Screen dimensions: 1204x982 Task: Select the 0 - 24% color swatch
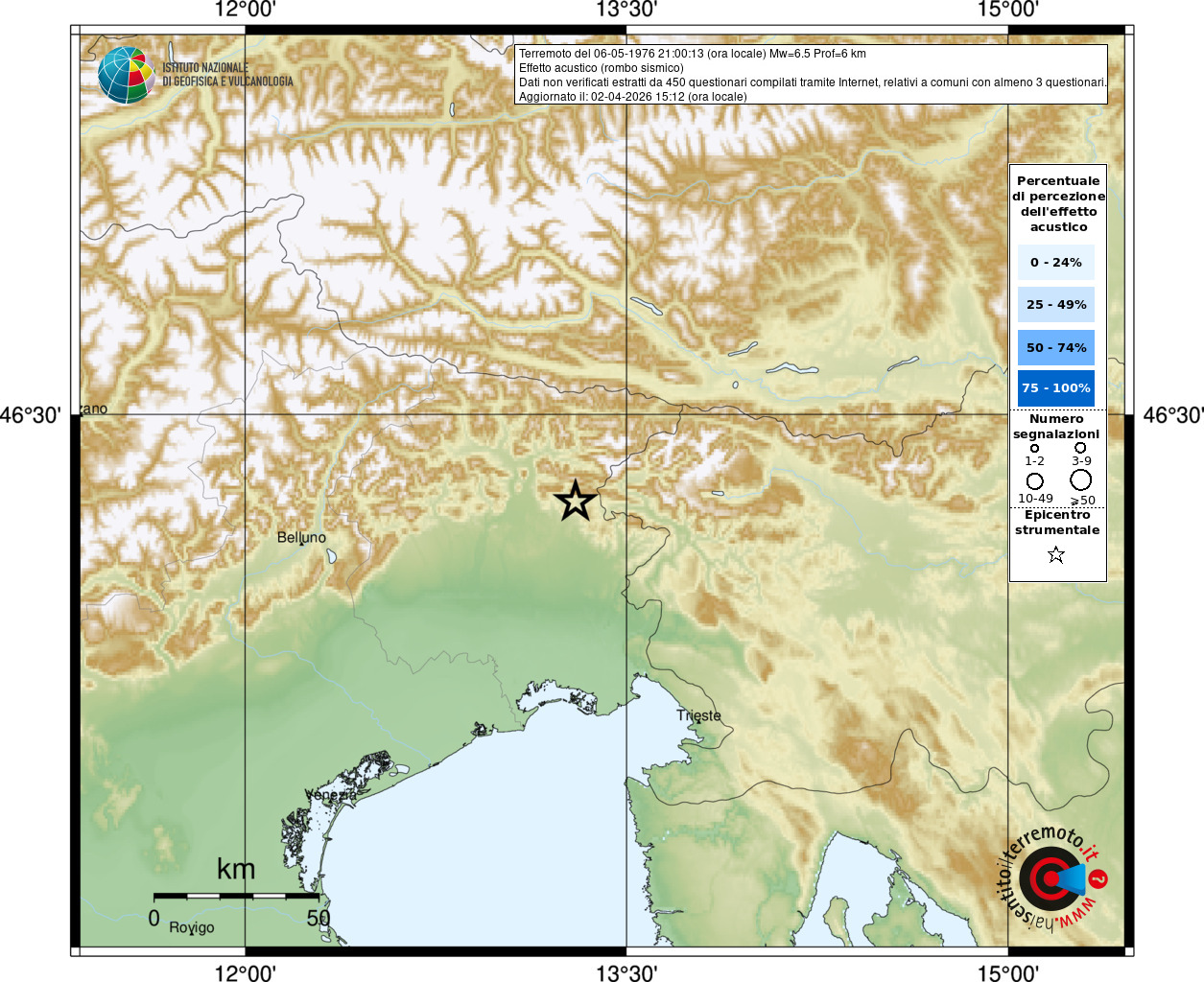pyautogui.click(x=1056, y=262)
